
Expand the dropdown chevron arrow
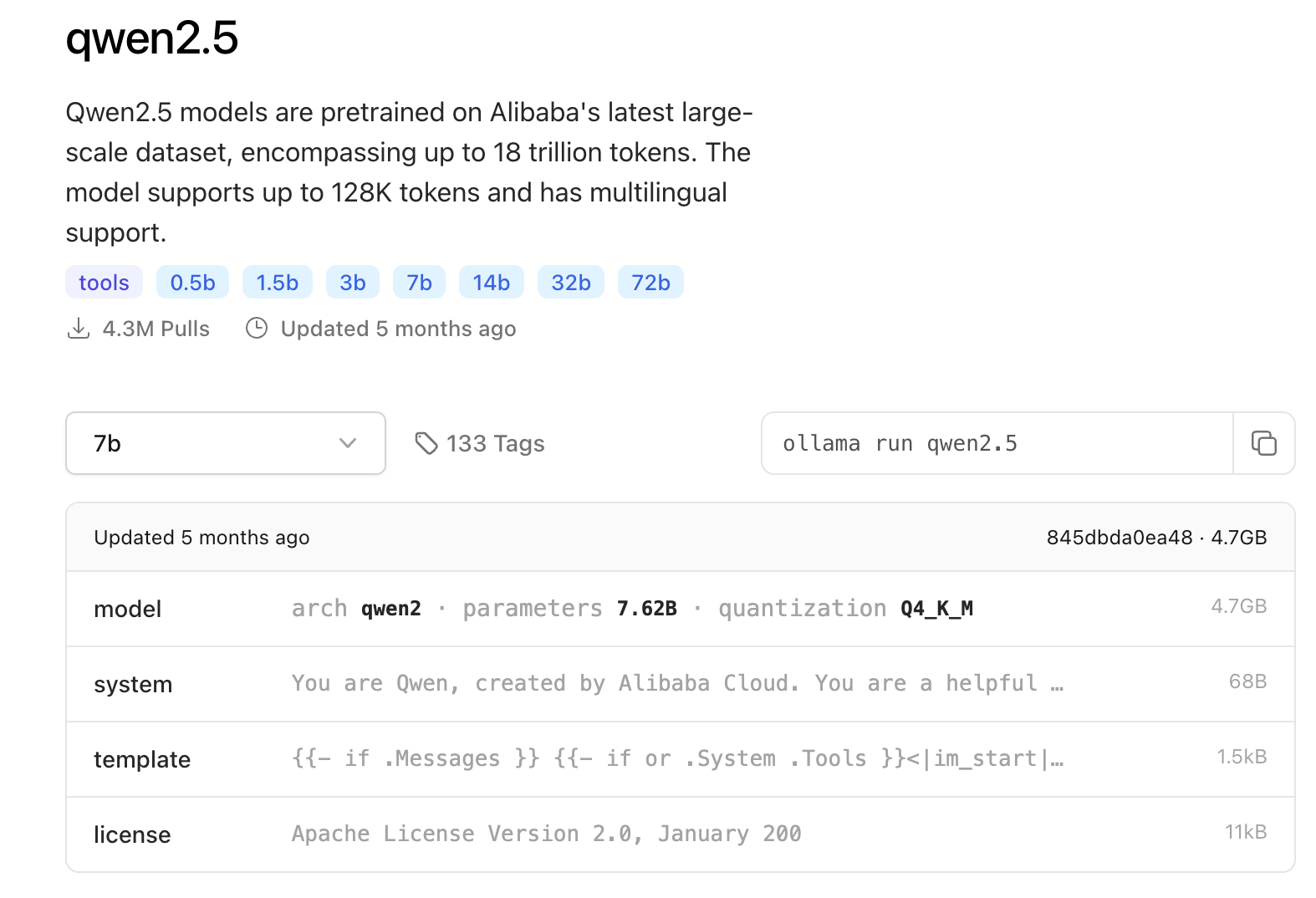coord(348,443)
